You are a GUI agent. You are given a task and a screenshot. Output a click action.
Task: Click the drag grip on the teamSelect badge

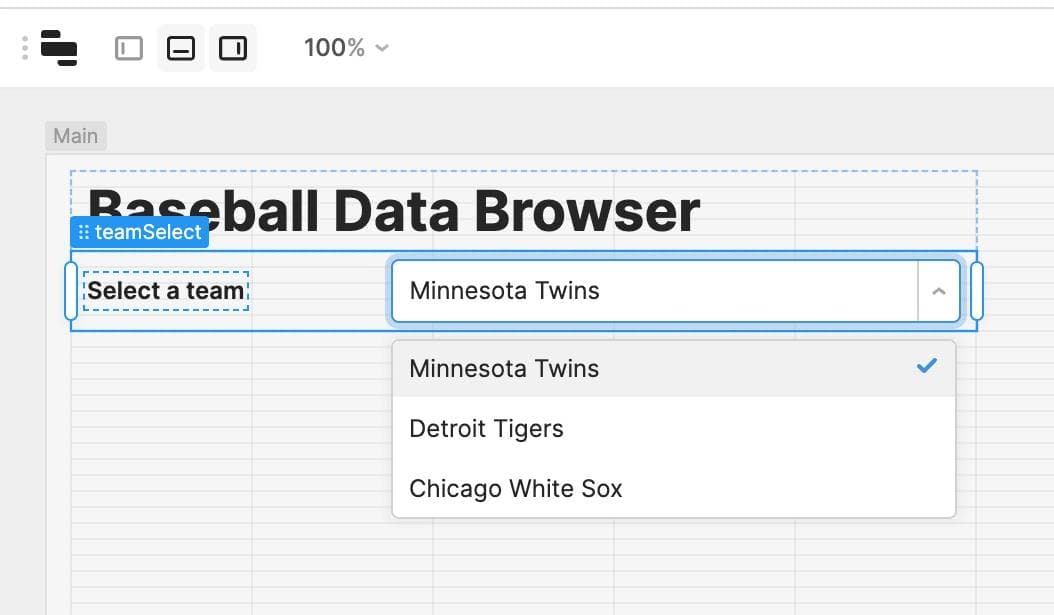pos(84,232)
